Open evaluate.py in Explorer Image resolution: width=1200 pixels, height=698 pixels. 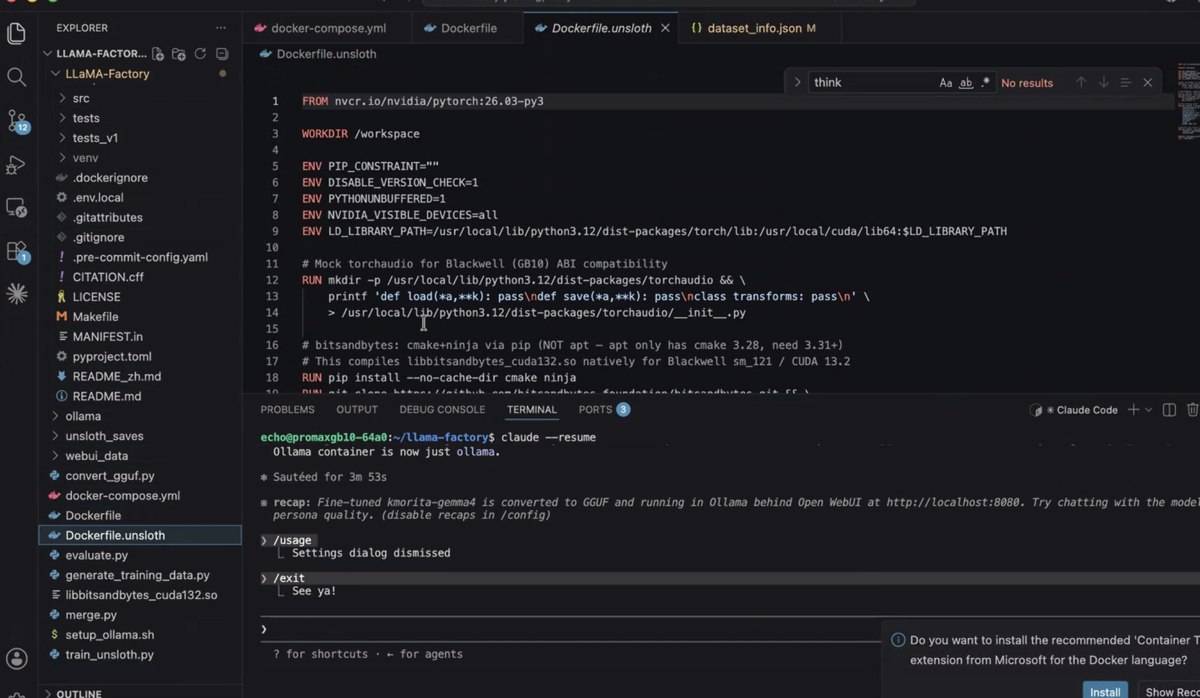coord(97,555)
